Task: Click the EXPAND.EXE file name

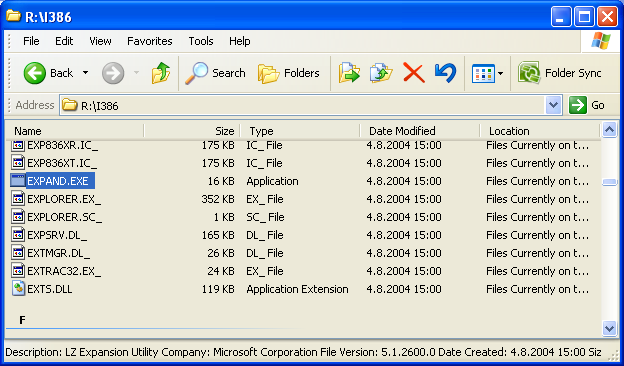Action: [x=58, y=181]
